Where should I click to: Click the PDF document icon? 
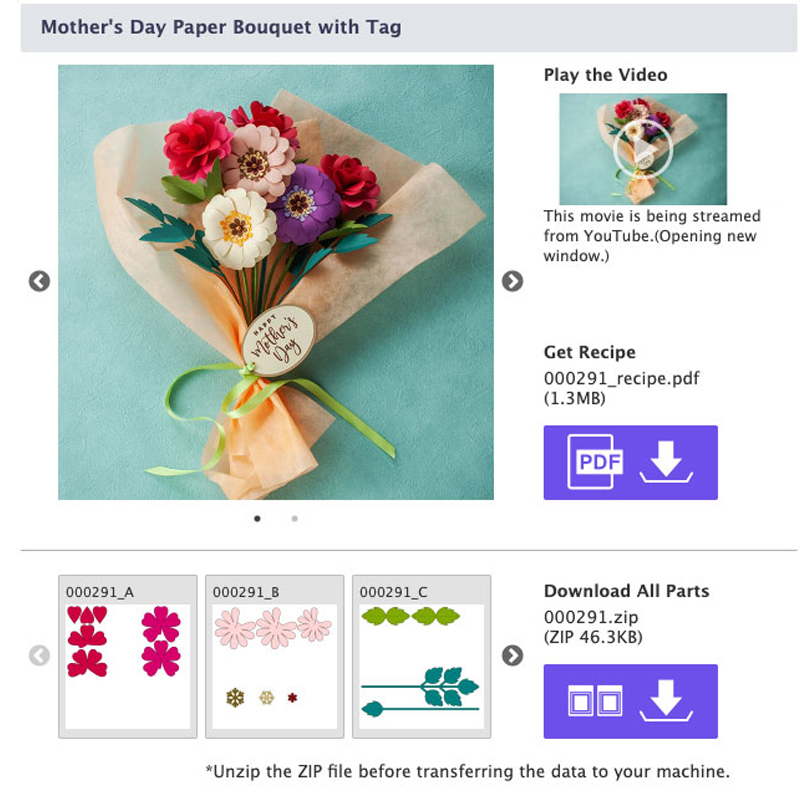click(594, 462)
